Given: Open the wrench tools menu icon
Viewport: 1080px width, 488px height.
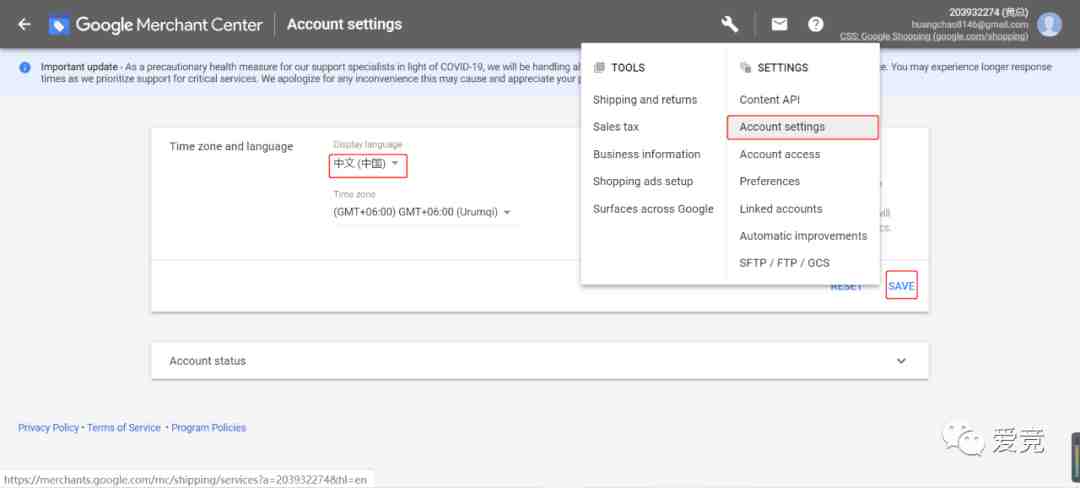Looking at the screenshot, I should (x=729, y=25).
